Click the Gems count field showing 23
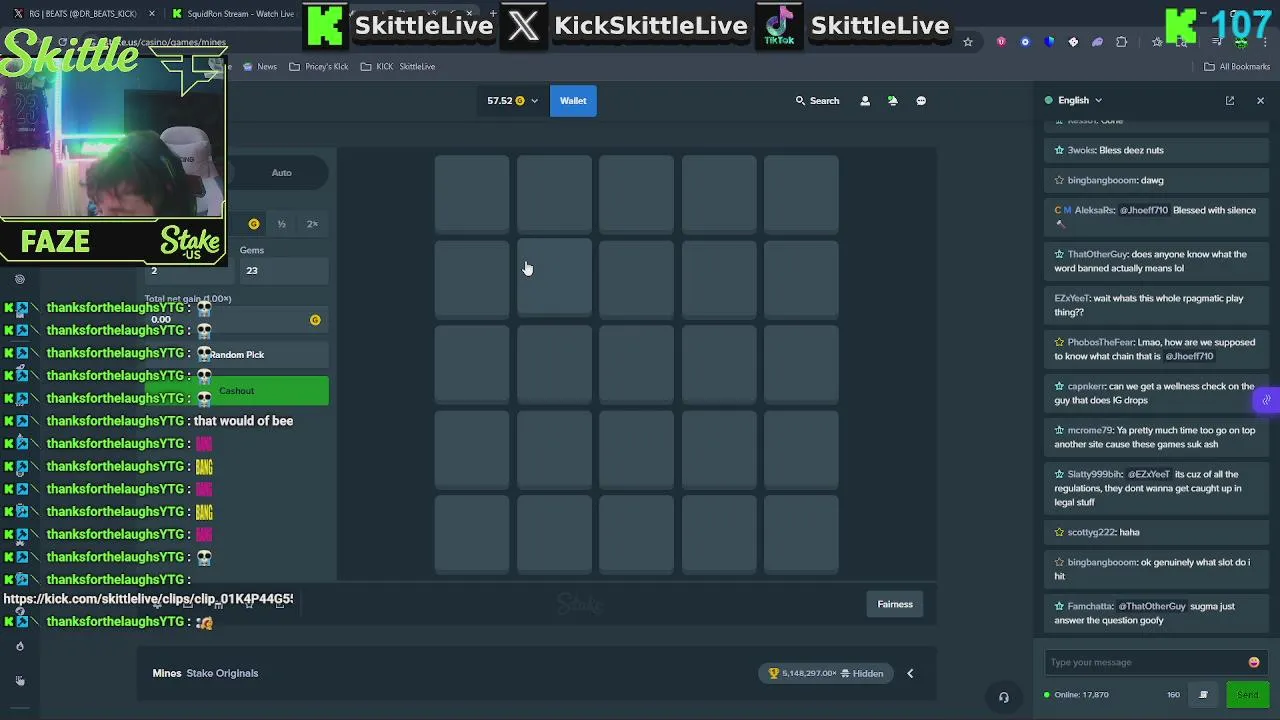This screenshot has width=1280, height=720. click(284, 271)
